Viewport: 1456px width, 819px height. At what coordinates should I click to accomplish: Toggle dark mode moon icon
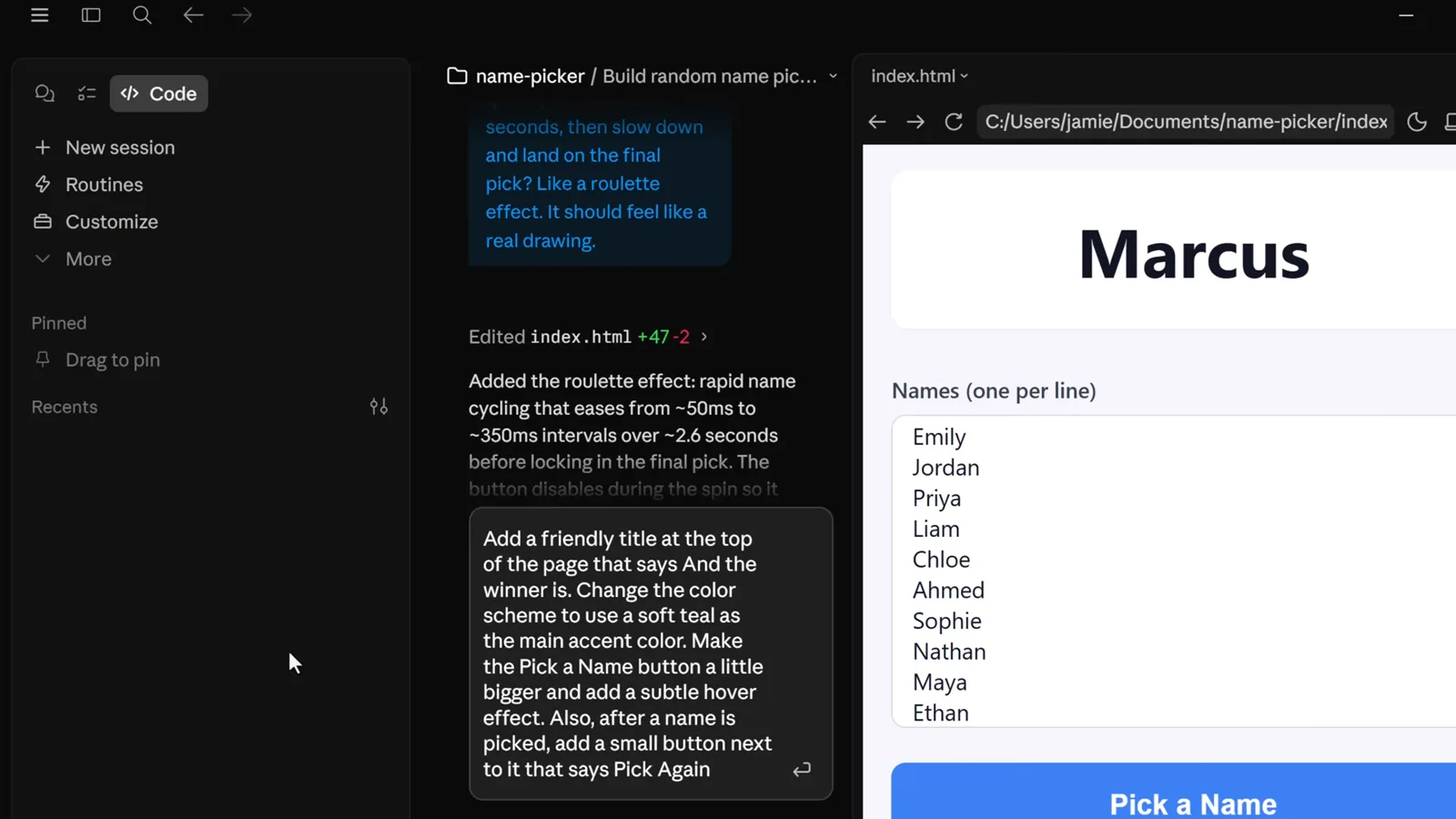[1417, 122]
